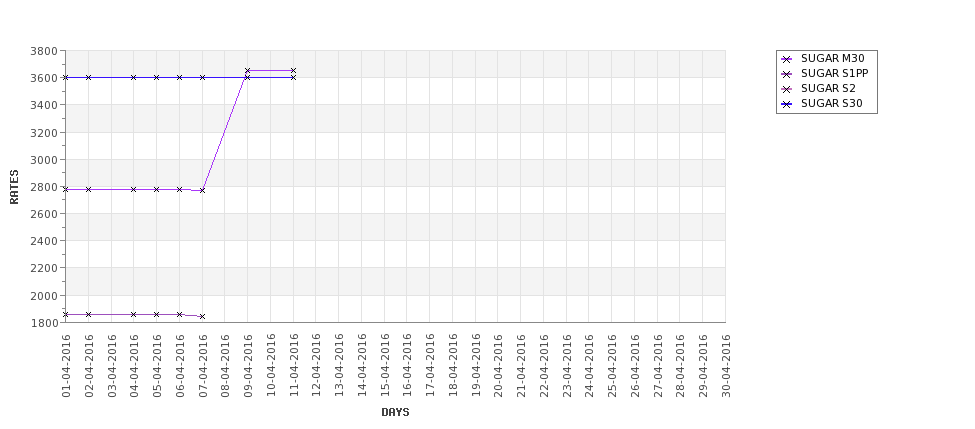Click the 08-04-2016 date label
Viewport: 975px width, 429px height.
click(225, 366)
